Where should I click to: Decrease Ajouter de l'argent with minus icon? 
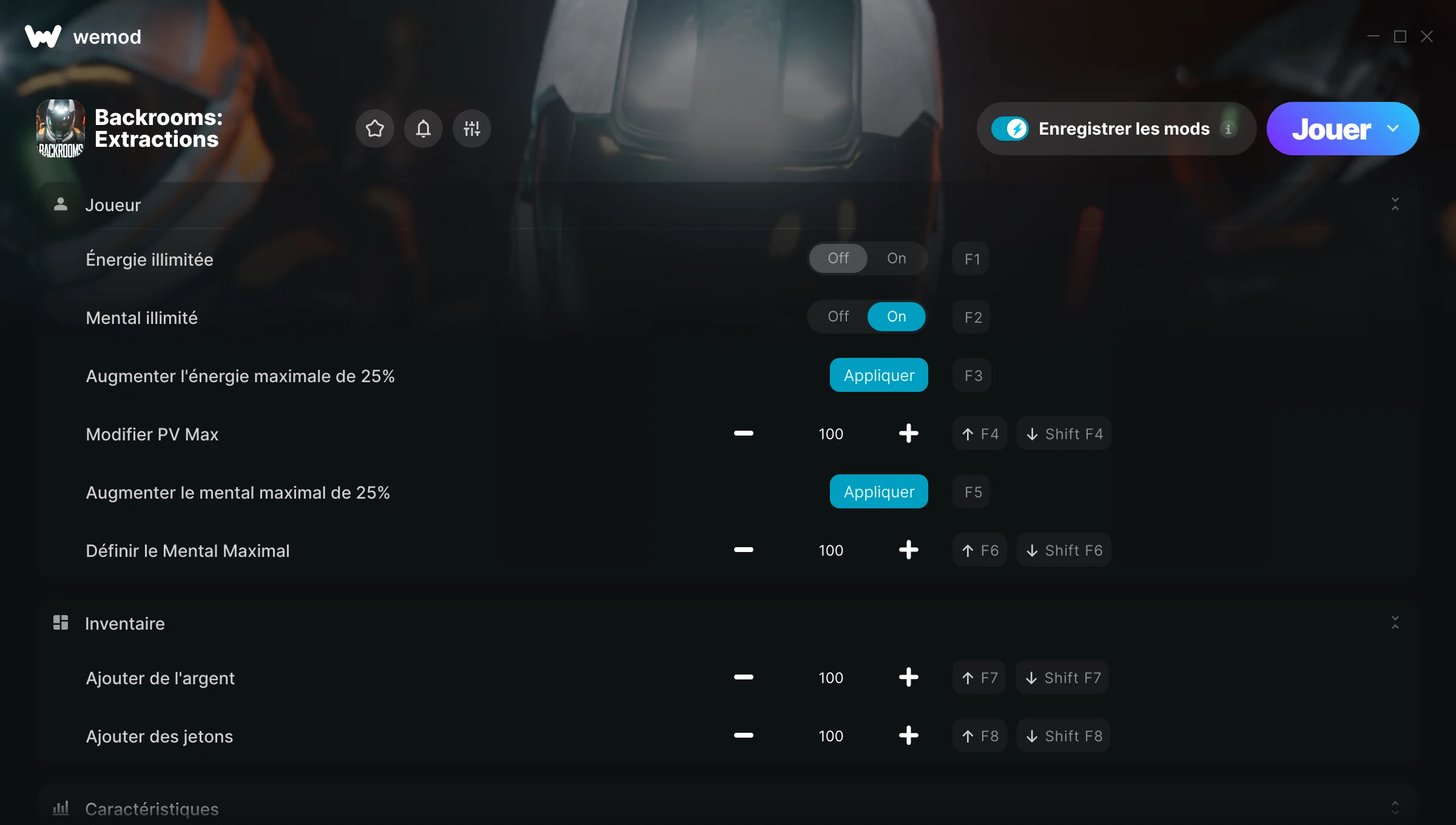click(x=743, y=677)
